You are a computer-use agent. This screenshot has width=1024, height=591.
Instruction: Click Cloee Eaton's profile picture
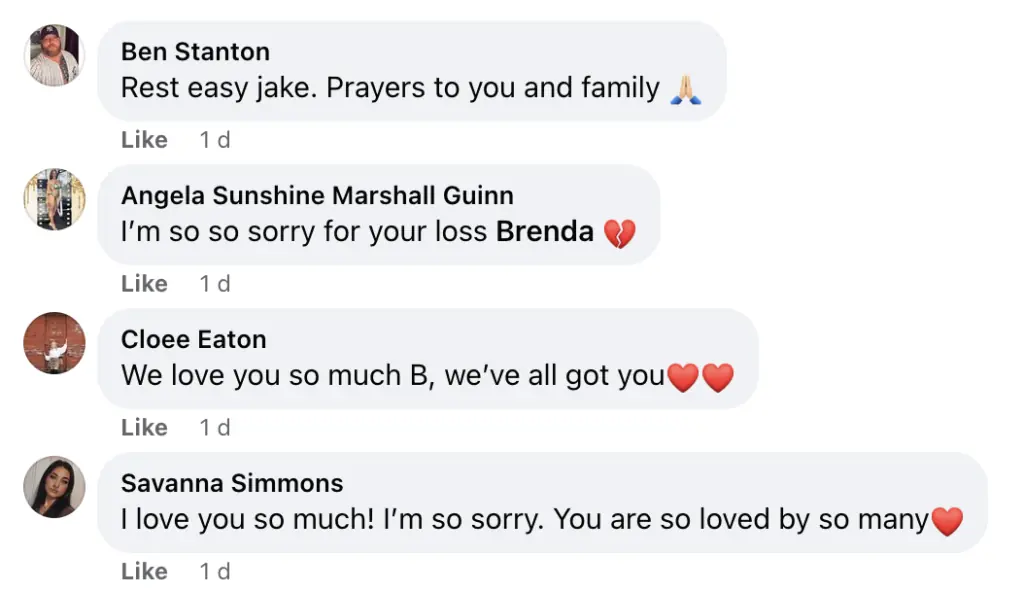point(53,342)
